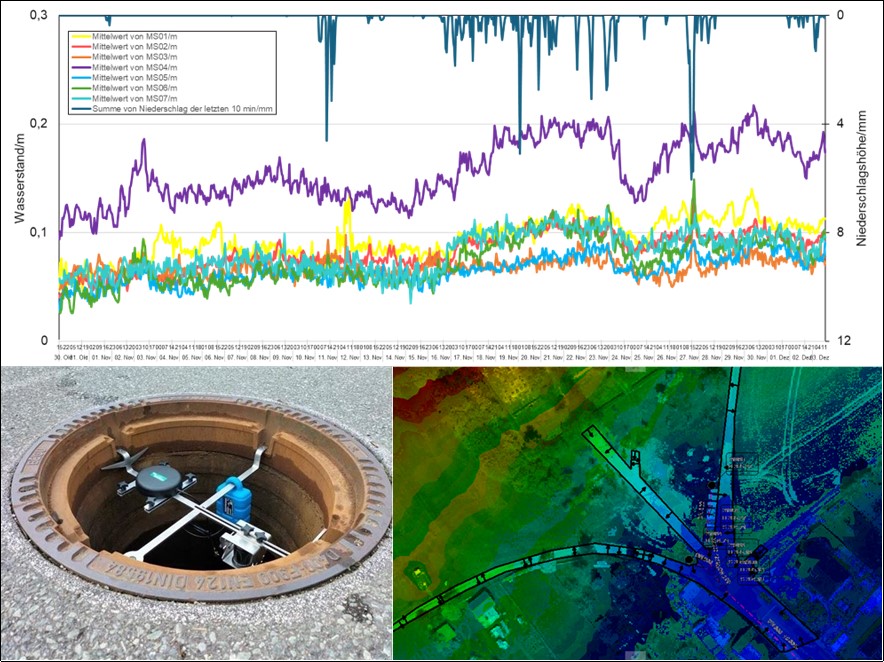Click the yellow MS01 legend line swatch
Image resolution: width=884 pixels, height=662 pixels.
(81, 37)
